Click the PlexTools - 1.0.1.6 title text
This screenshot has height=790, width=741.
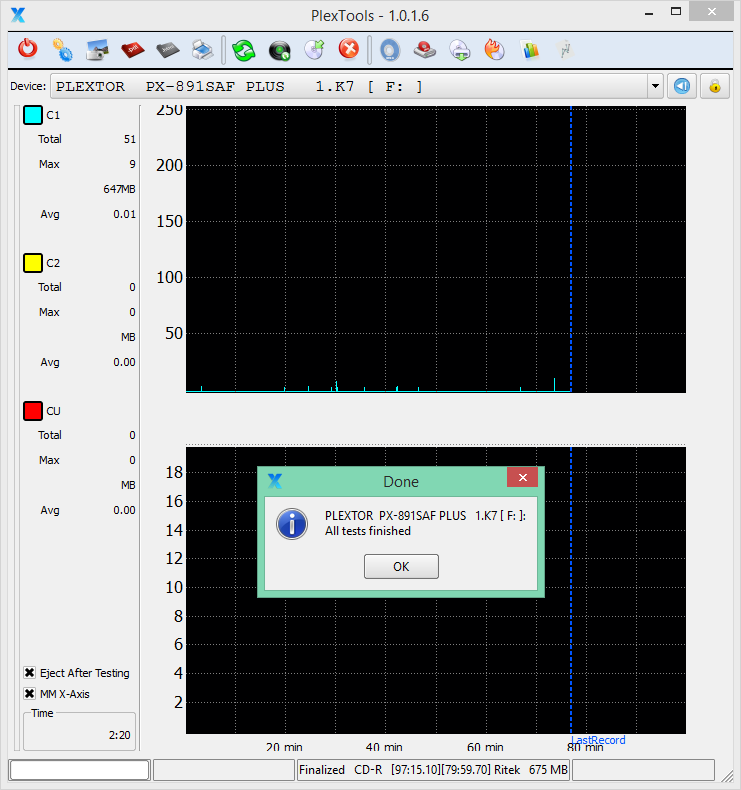point(370,16)
